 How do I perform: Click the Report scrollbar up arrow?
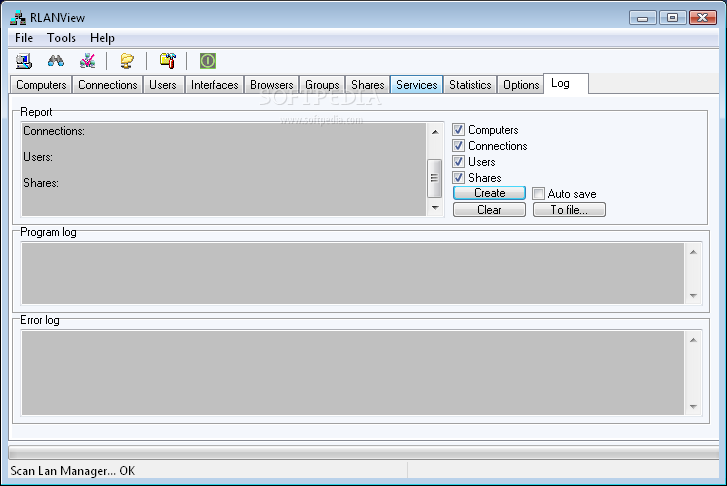coord(435,132)
